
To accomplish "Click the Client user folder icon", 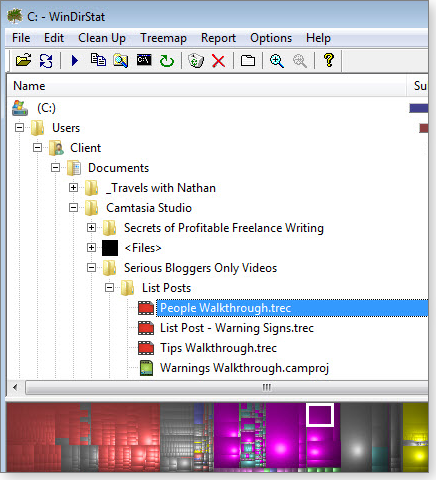I will 56,148.
